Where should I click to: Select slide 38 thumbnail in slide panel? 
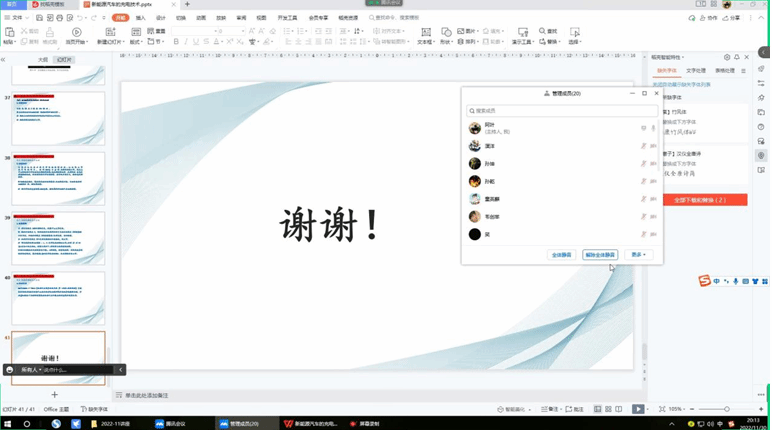pyautogui.click(x=58, y=179)
